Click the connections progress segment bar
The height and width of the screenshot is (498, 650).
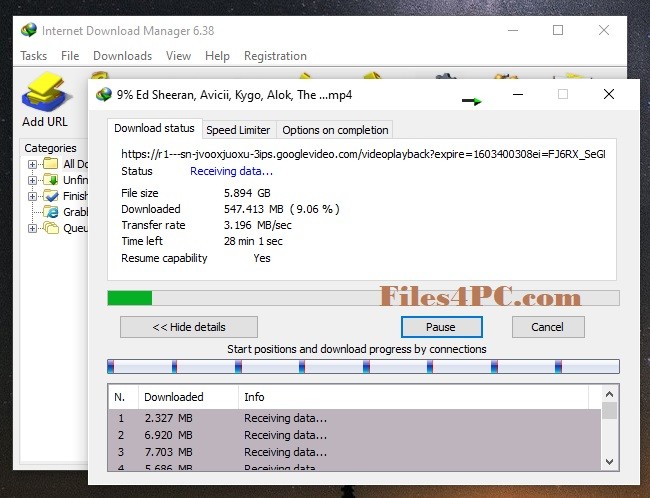(363, 367)
